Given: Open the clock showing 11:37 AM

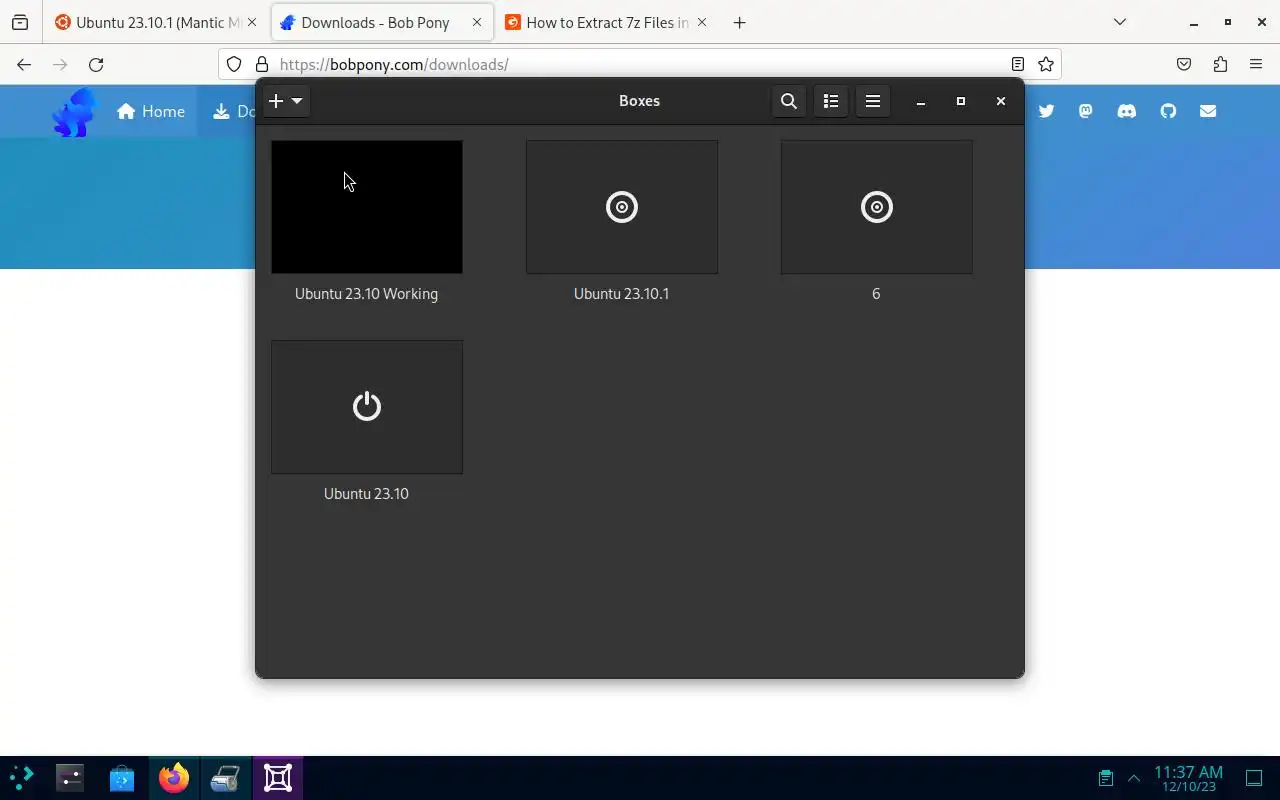Looking at the screenshot, I should pos(1188,778).
